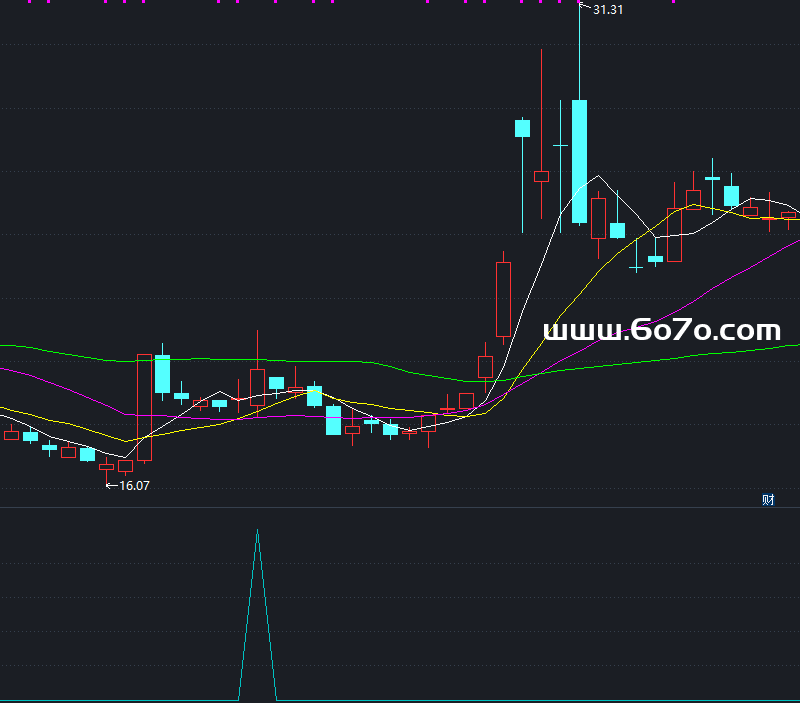Click the signal spike peak in indicator panel
800x703 pixels.
pyautogui.click(x=258, y=532)
